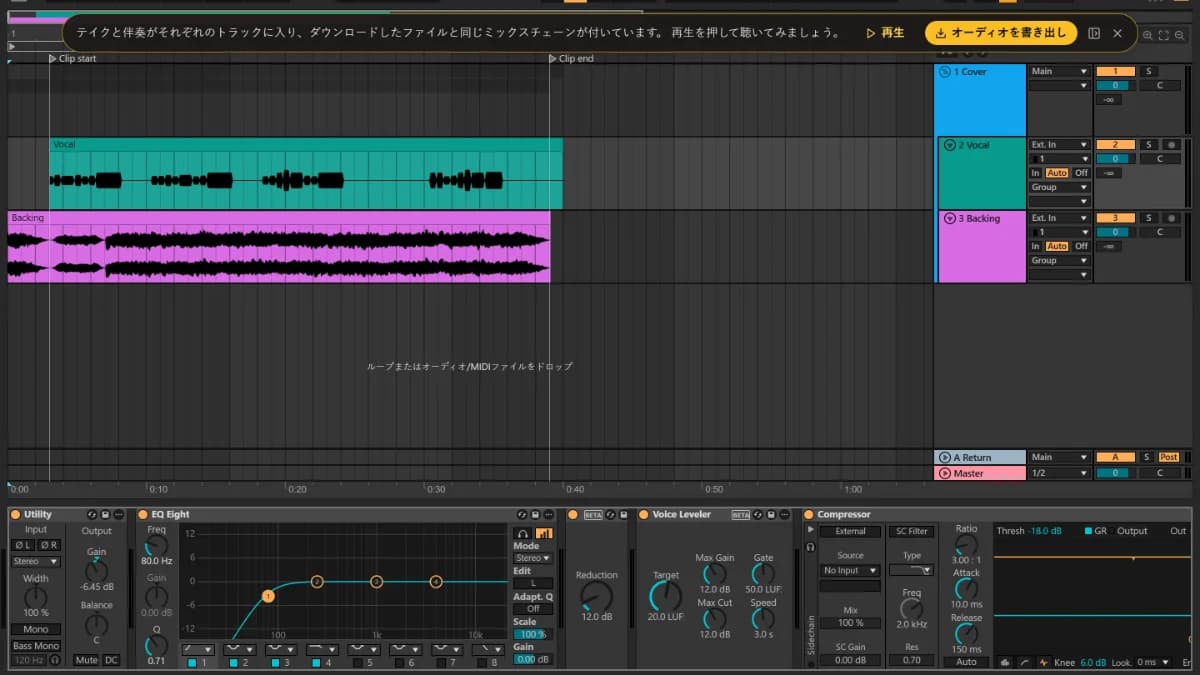Click Utility Mono button
1200x675 pixels.
click(35, 629)
